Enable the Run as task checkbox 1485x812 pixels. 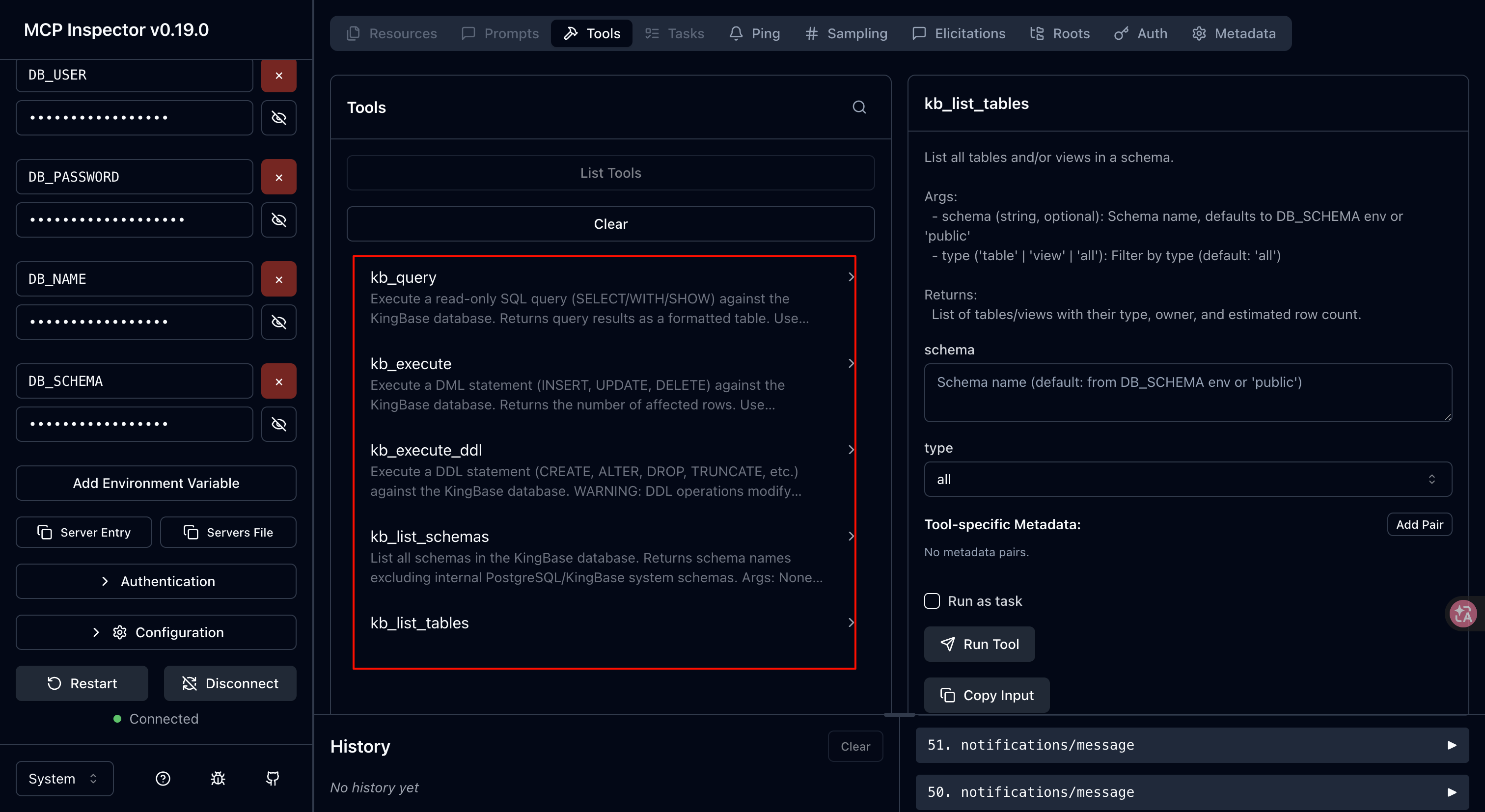pos(932,601)
